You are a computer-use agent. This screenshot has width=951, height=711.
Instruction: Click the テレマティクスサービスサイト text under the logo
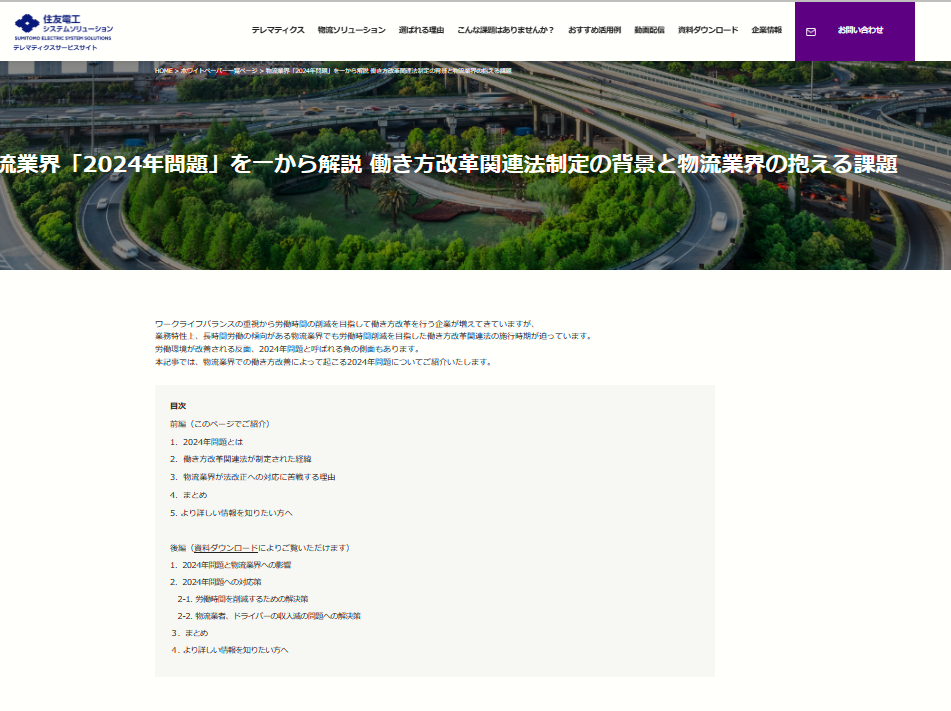tap(55, 48)
